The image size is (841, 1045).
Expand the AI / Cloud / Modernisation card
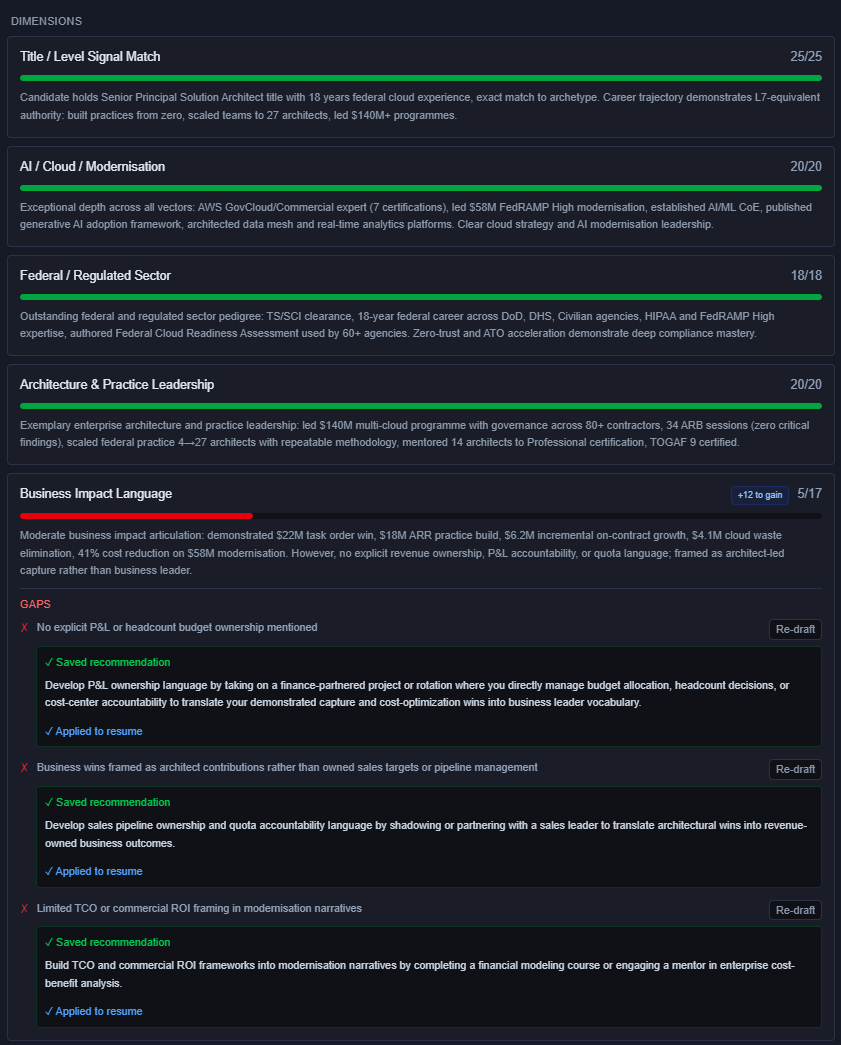[420, 197]
